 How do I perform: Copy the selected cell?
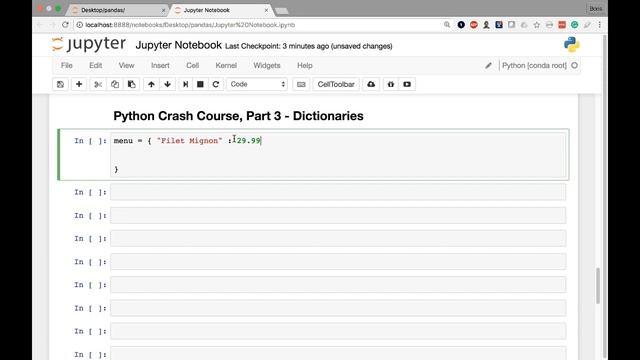tap(115, 84)
